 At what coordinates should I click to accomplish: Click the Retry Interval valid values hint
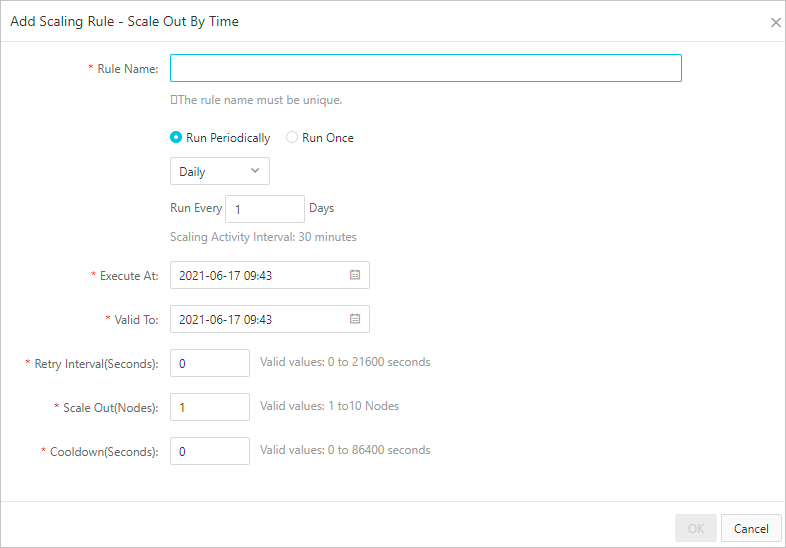coord(345,362)
